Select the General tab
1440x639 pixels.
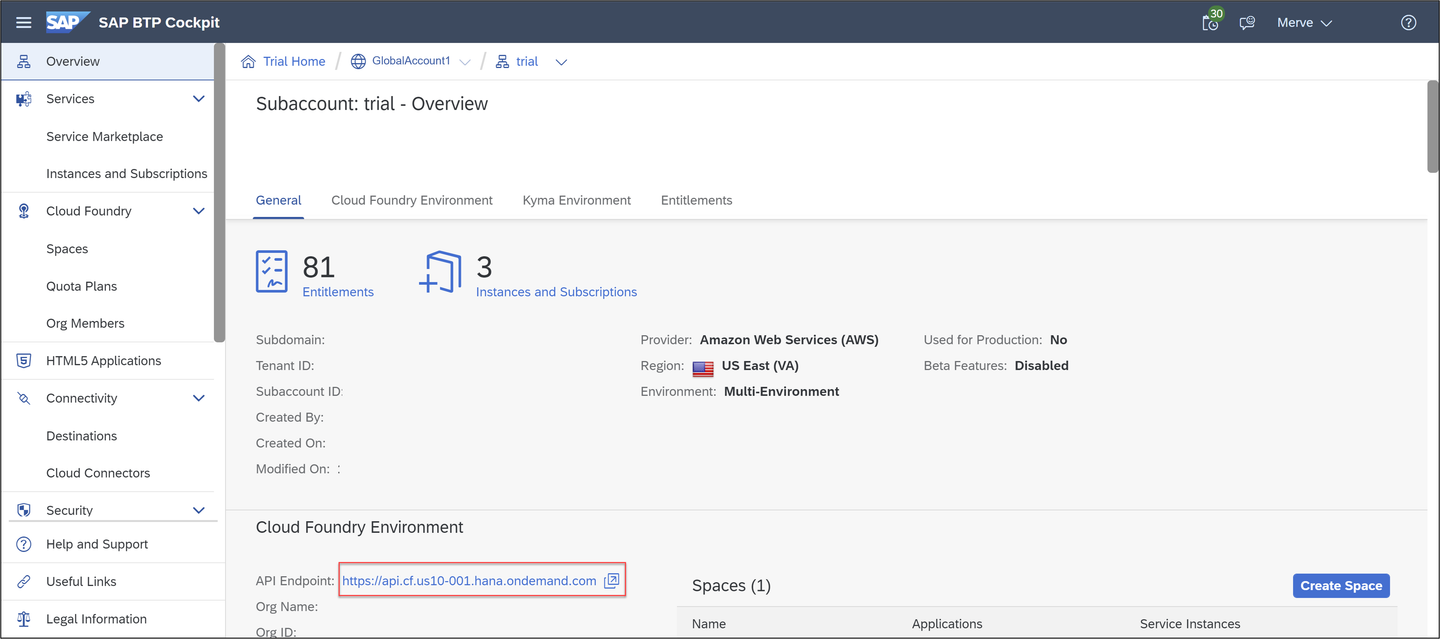[279, 200]
